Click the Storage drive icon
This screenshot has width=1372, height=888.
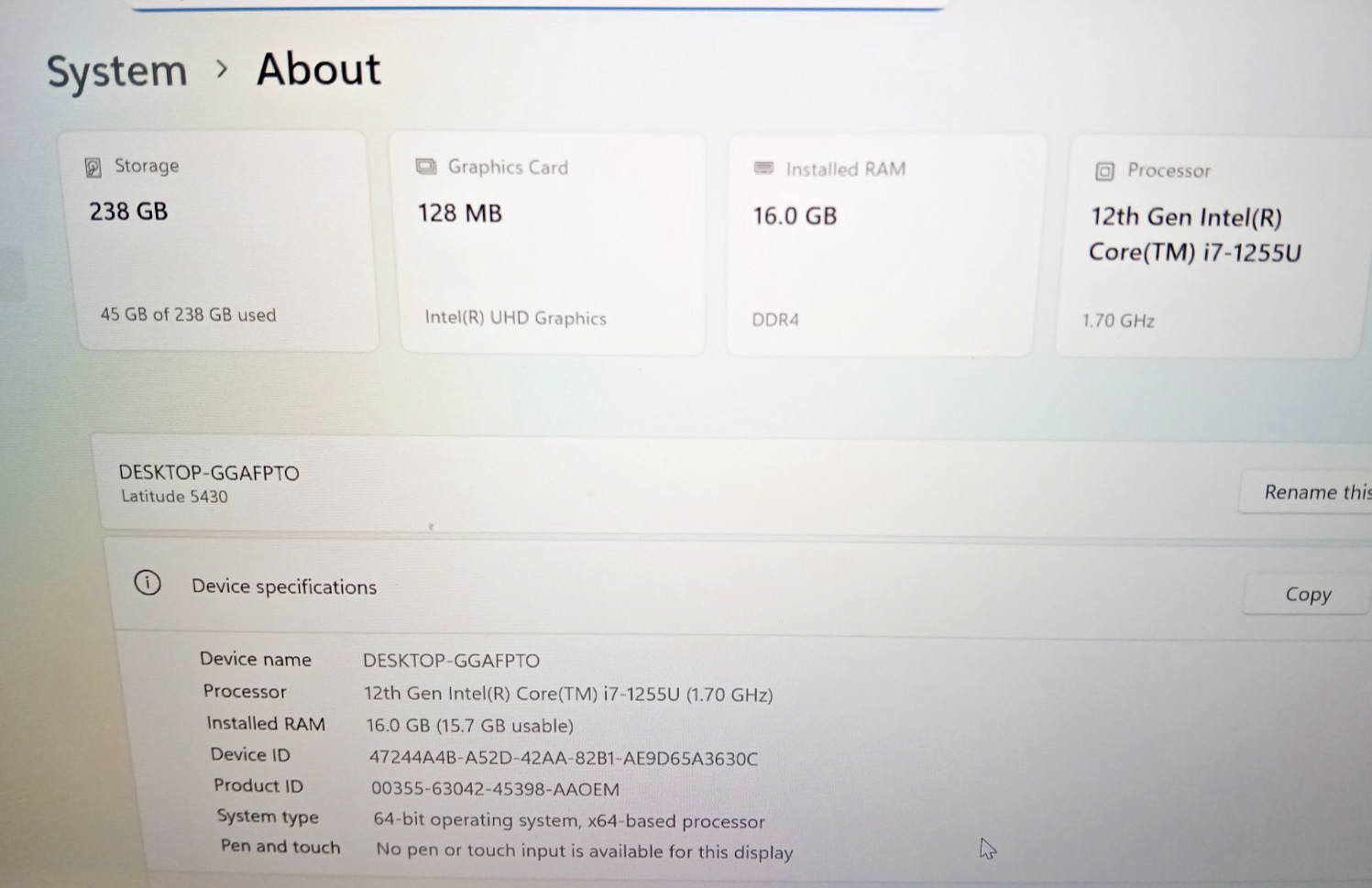tap(93, 167)
